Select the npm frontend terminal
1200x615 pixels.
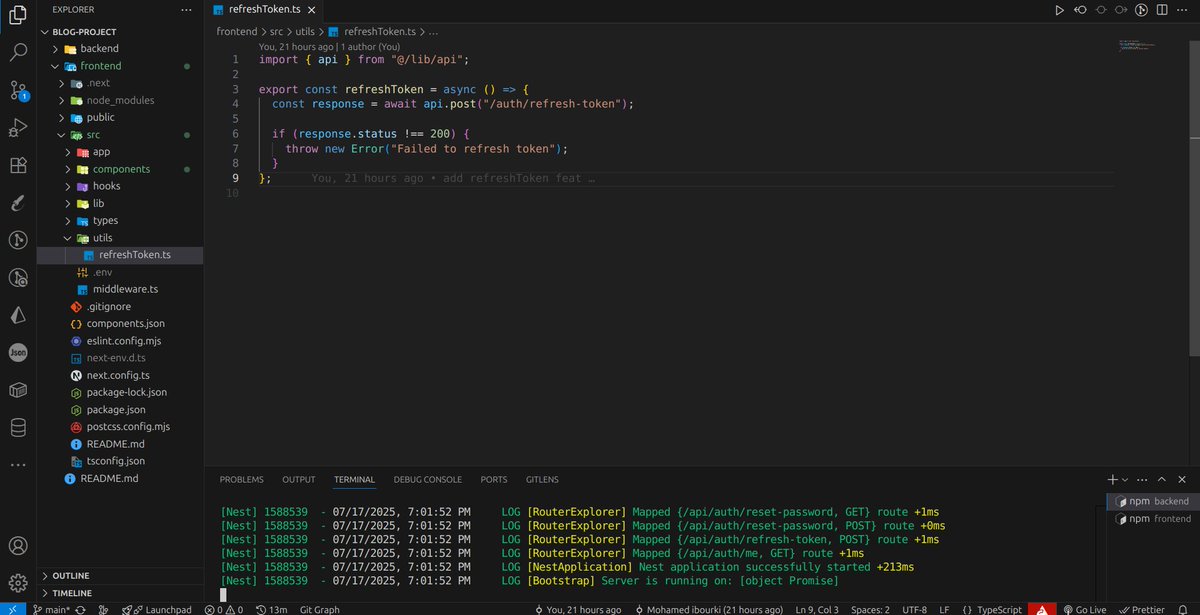[x=1152, y=519]
